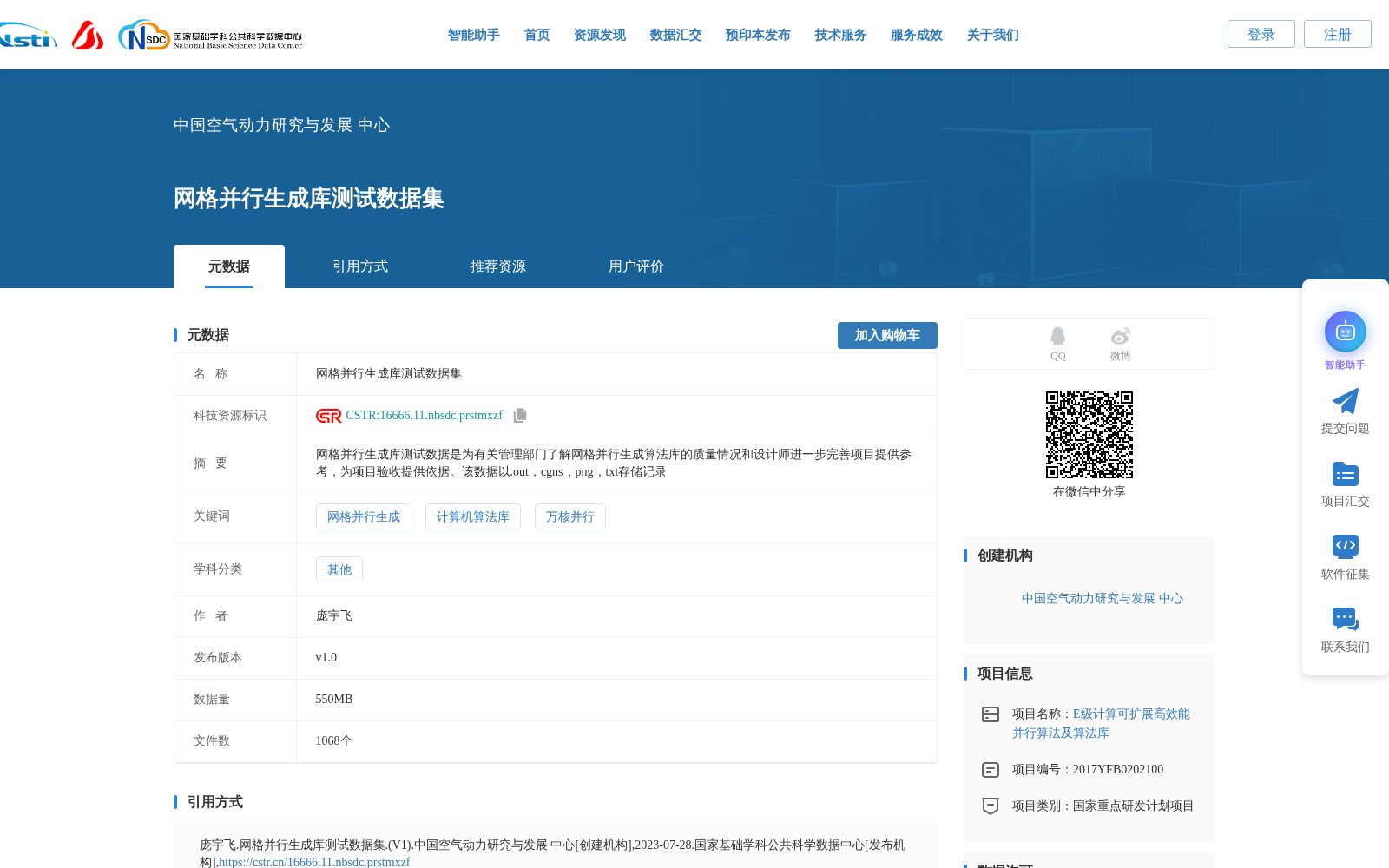Image resolution: width=1389 pixels, height=868 pixels.
Task: Click the abstract text in 摘要 row
Action: (x=614, y=464)
